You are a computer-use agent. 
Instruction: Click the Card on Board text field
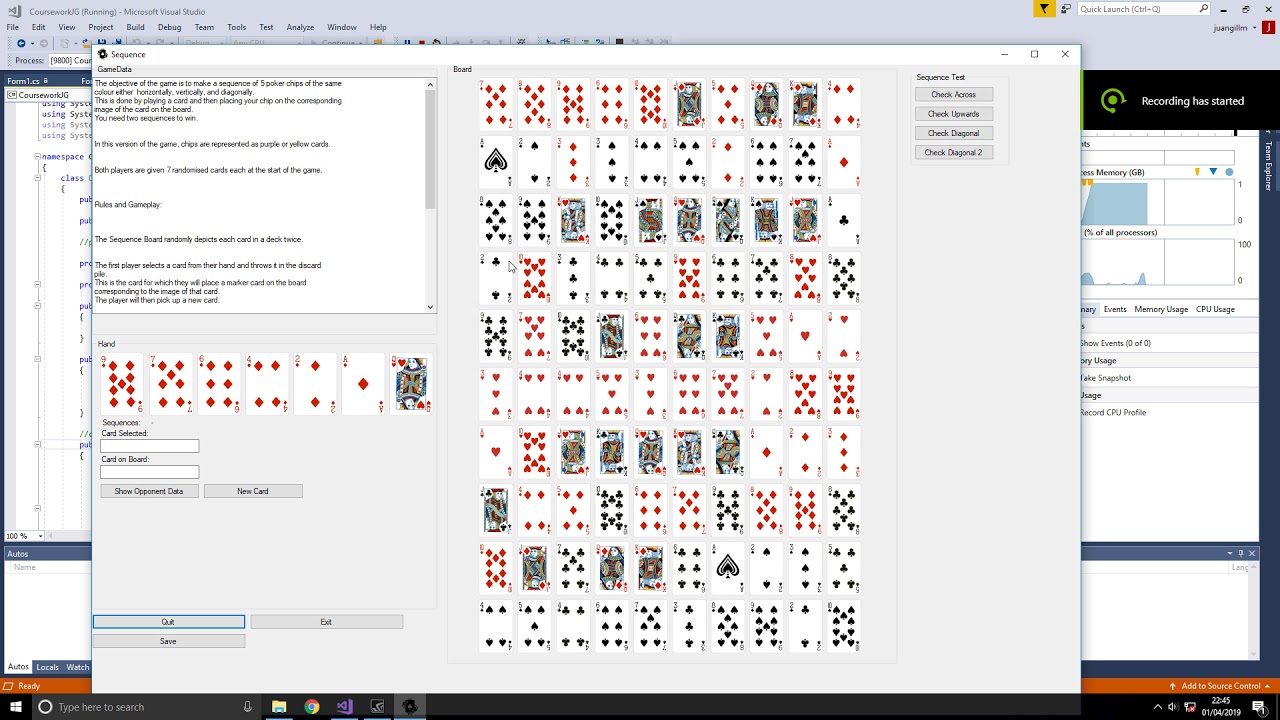149,472
